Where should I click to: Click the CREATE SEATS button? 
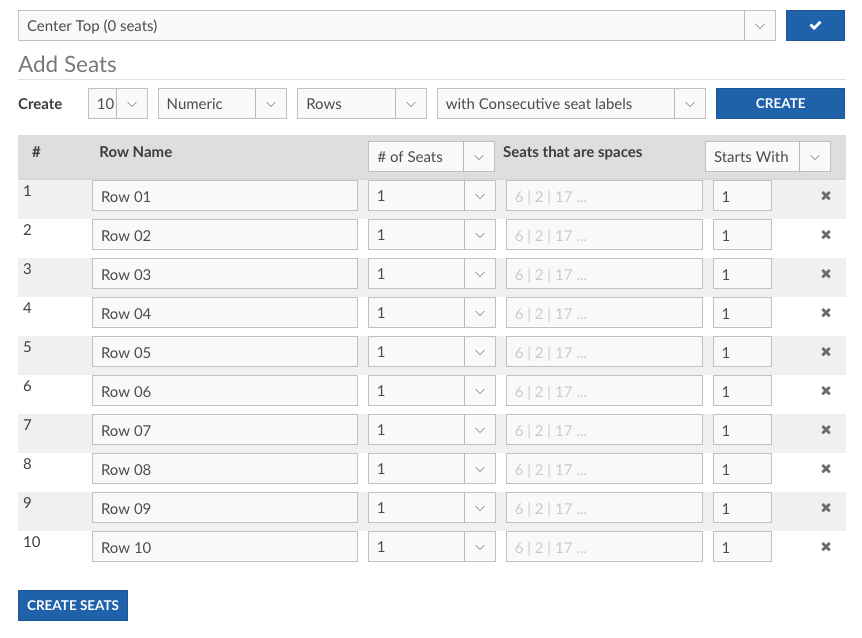(73, 605)
